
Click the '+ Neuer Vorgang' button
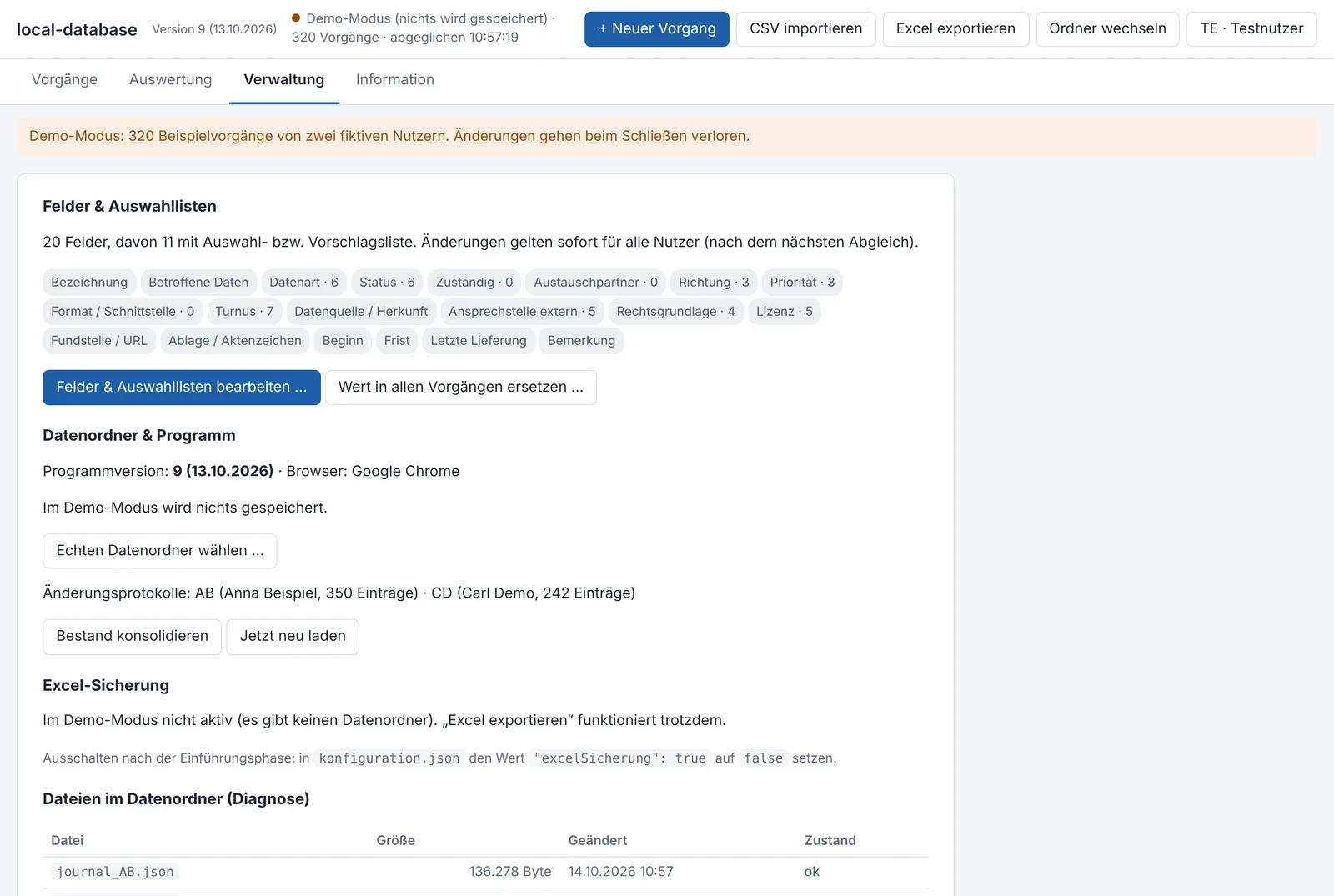[656, 29]
